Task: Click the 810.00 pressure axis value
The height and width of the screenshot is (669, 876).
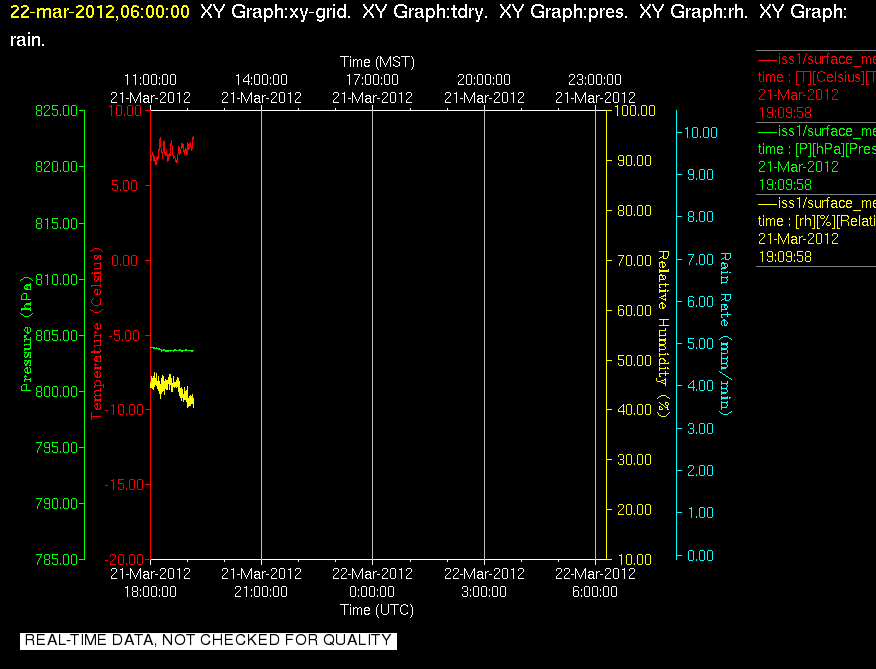Action: click(56, 279)
